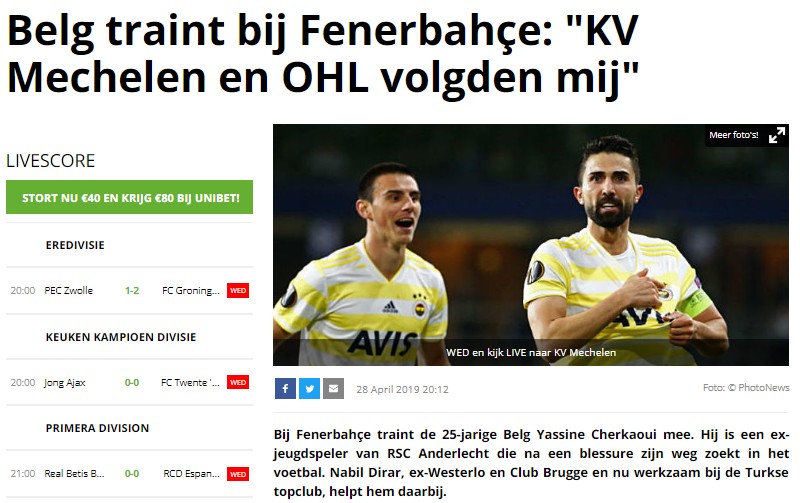
Task: Click the LIVESCORE heading
Action: point(51,161)
